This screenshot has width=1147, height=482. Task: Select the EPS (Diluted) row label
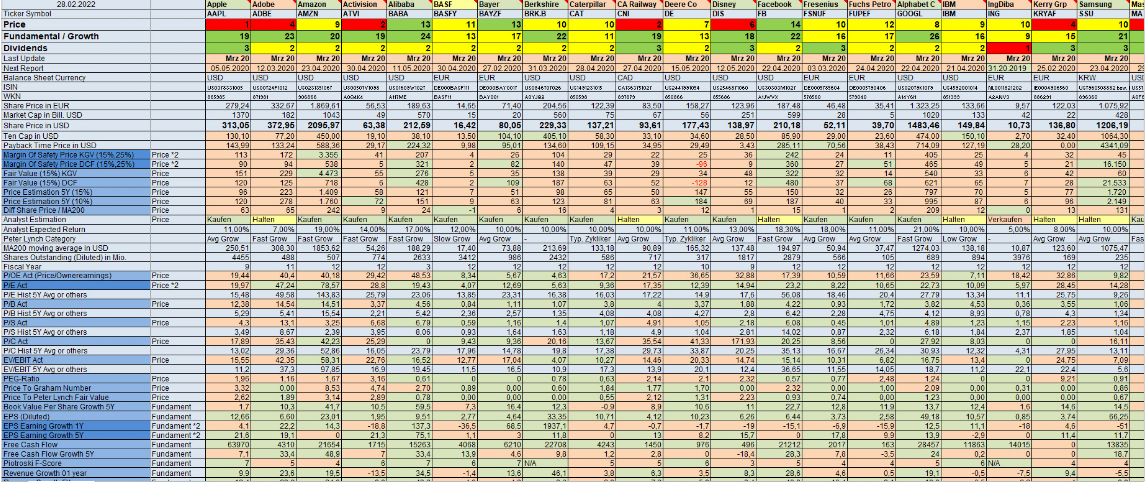pyautogui.click(x=75, y=418)
